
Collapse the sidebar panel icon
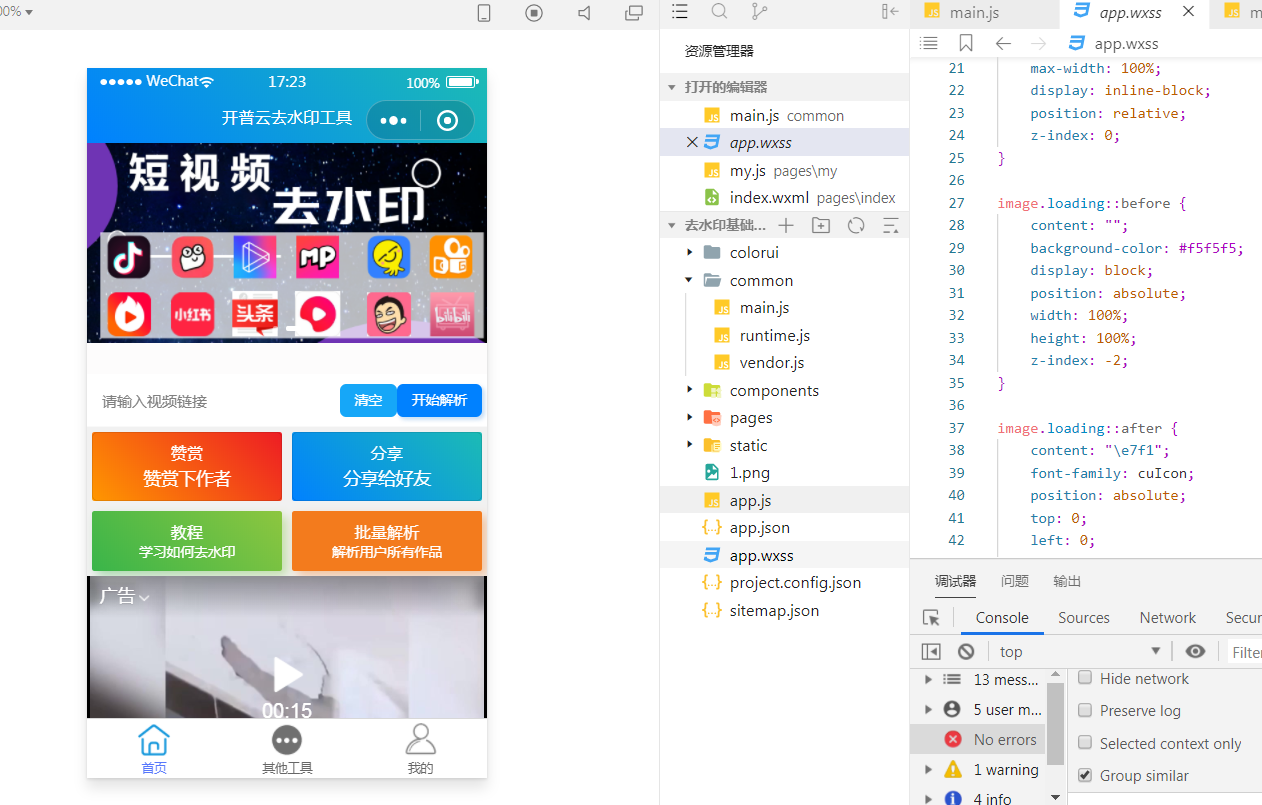pos(890,12)
